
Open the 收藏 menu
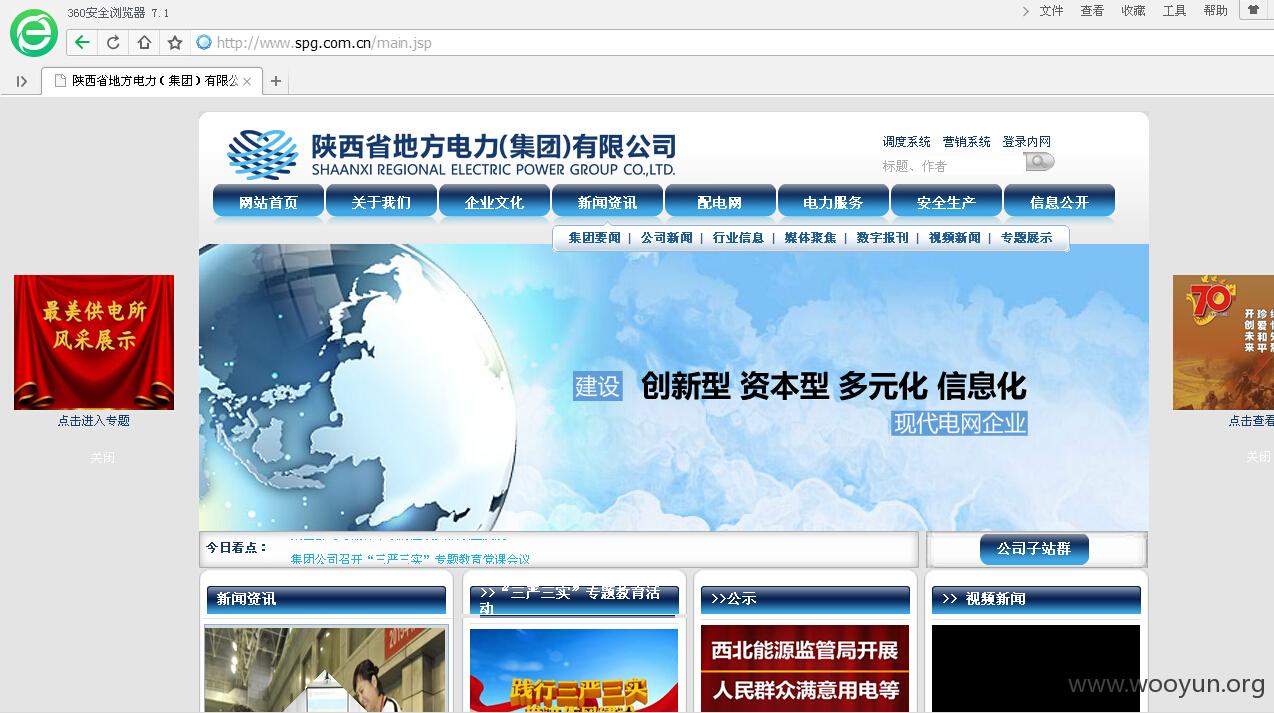(x=1133, y=11)
